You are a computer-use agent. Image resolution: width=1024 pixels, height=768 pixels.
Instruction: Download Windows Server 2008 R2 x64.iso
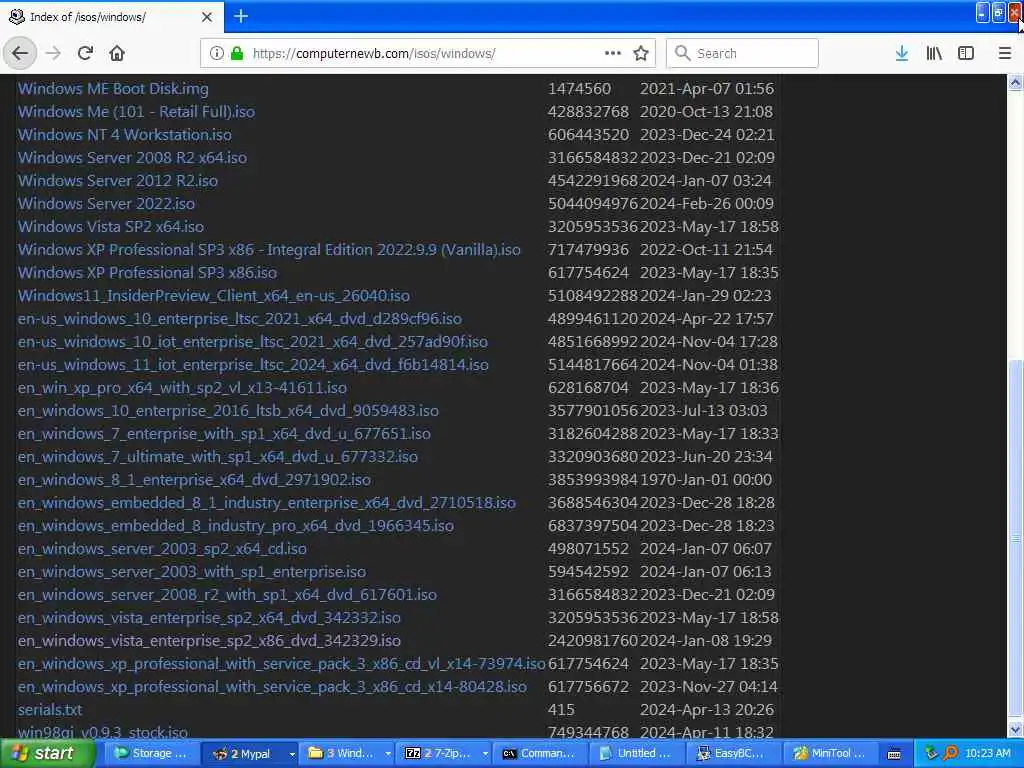132,157
